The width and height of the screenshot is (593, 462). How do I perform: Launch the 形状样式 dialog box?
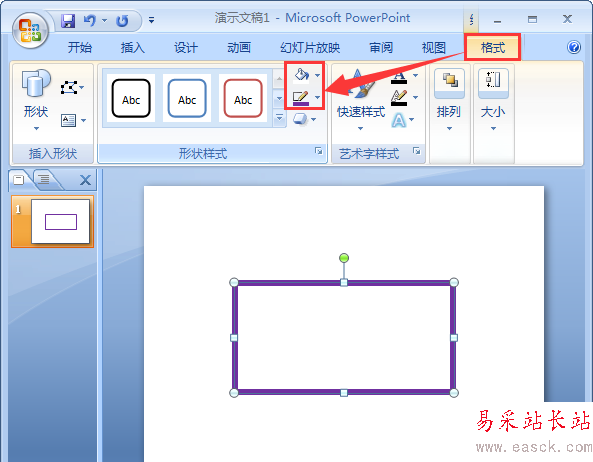318,151
